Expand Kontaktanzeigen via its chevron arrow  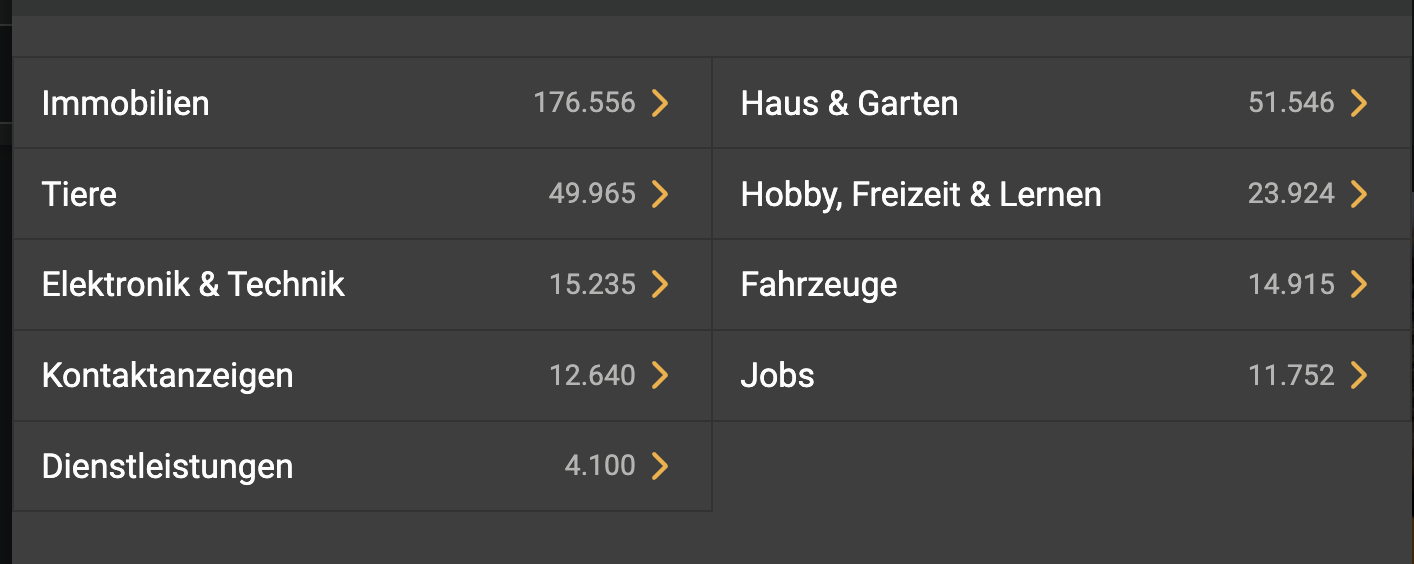point(660,376)
